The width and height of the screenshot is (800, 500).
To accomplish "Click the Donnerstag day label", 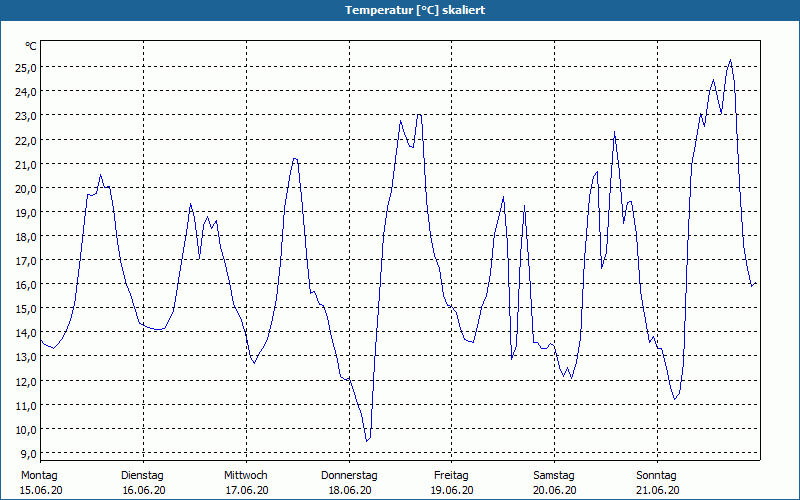I will [x=349, y=476].
